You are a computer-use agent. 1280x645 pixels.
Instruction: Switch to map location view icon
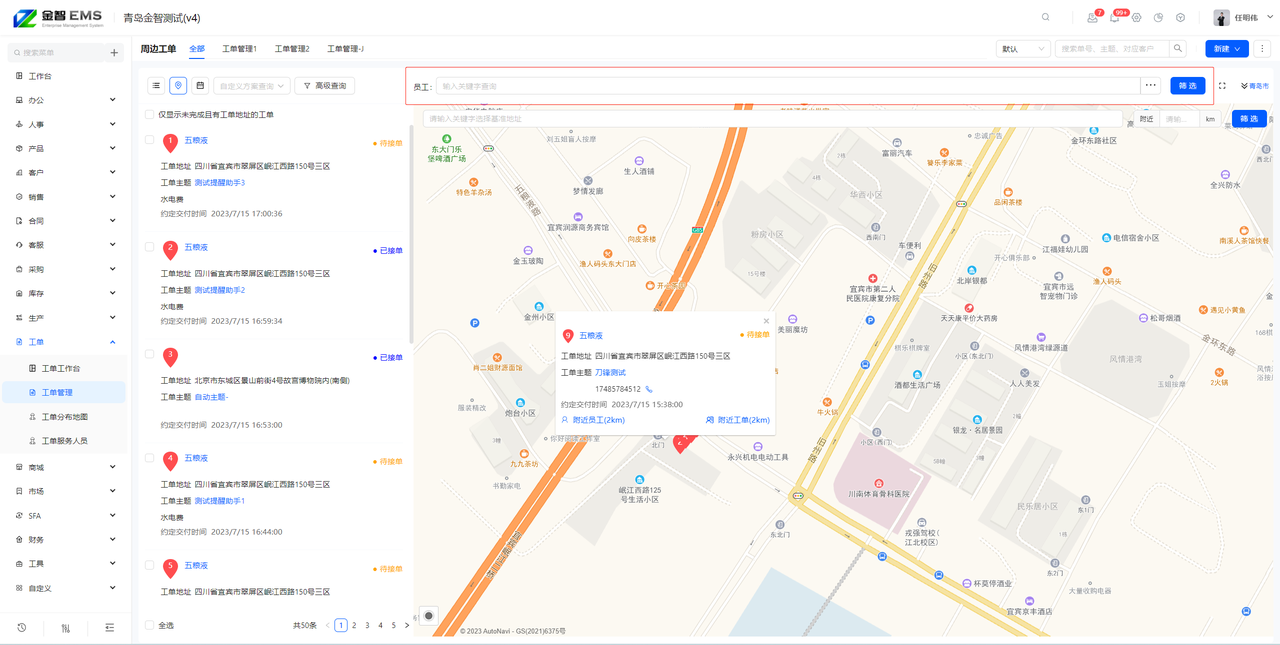point(178,86)
